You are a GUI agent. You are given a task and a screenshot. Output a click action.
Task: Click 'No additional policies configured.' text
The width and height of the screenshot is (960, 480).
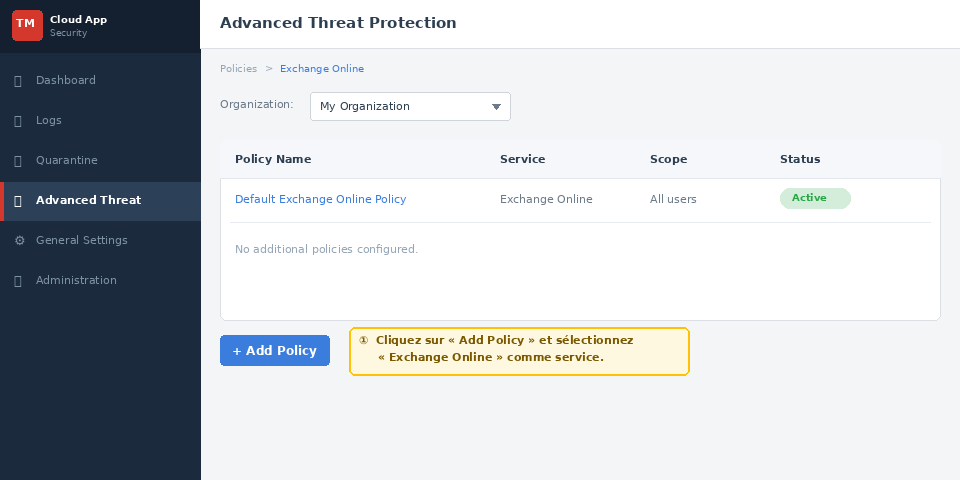point(326,249)
